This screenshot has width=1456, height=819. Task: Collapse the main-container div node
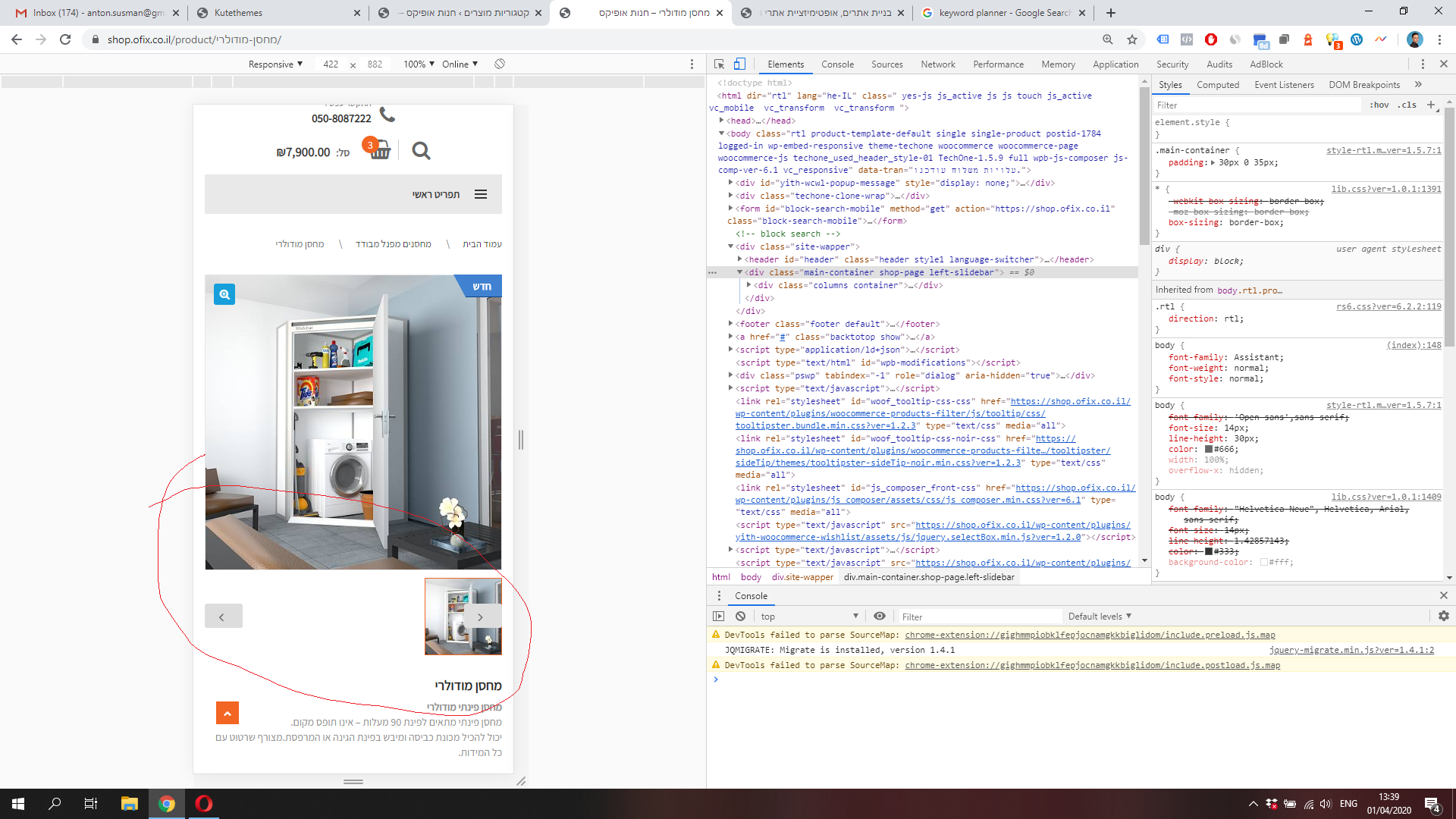[x=739, y=272]
